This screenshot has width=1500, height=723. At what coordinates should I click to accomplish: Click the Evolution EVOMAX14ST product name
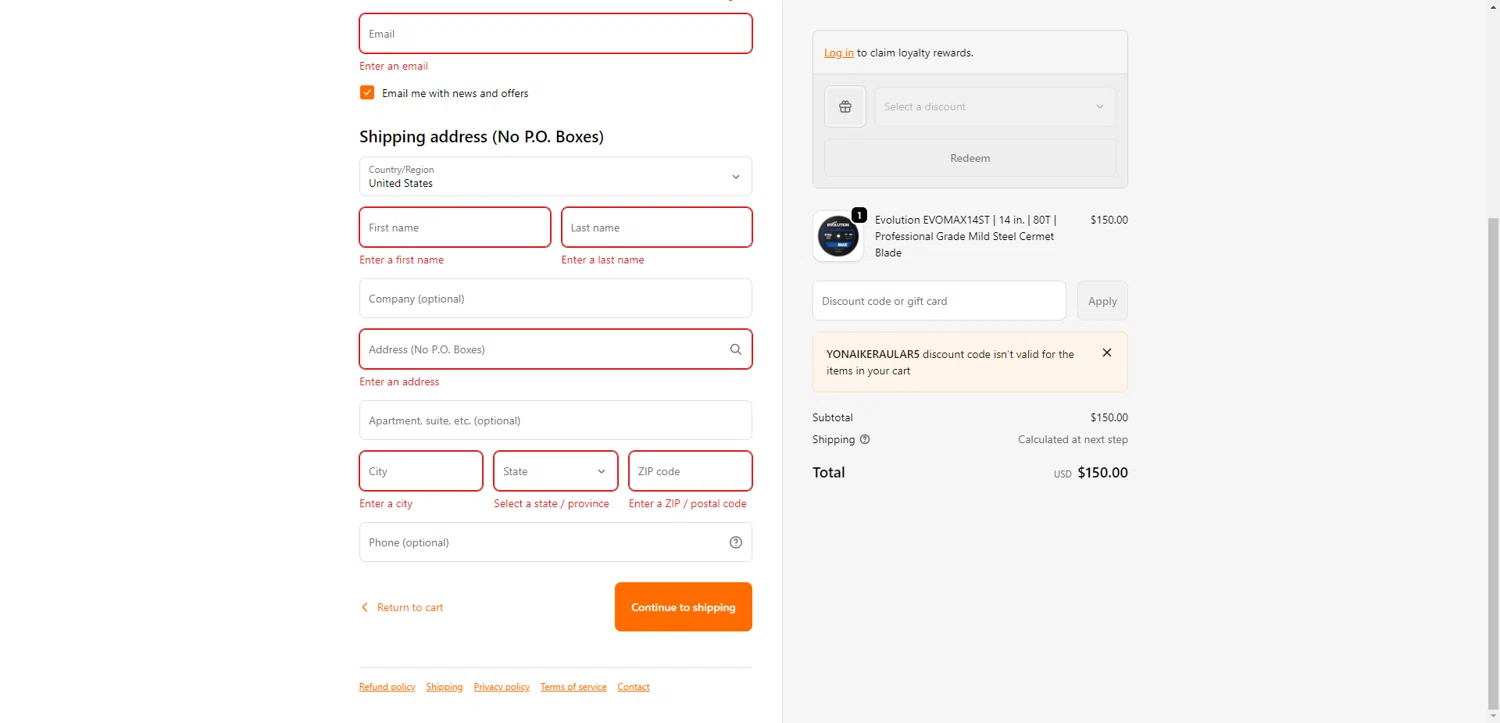[966, 236]
